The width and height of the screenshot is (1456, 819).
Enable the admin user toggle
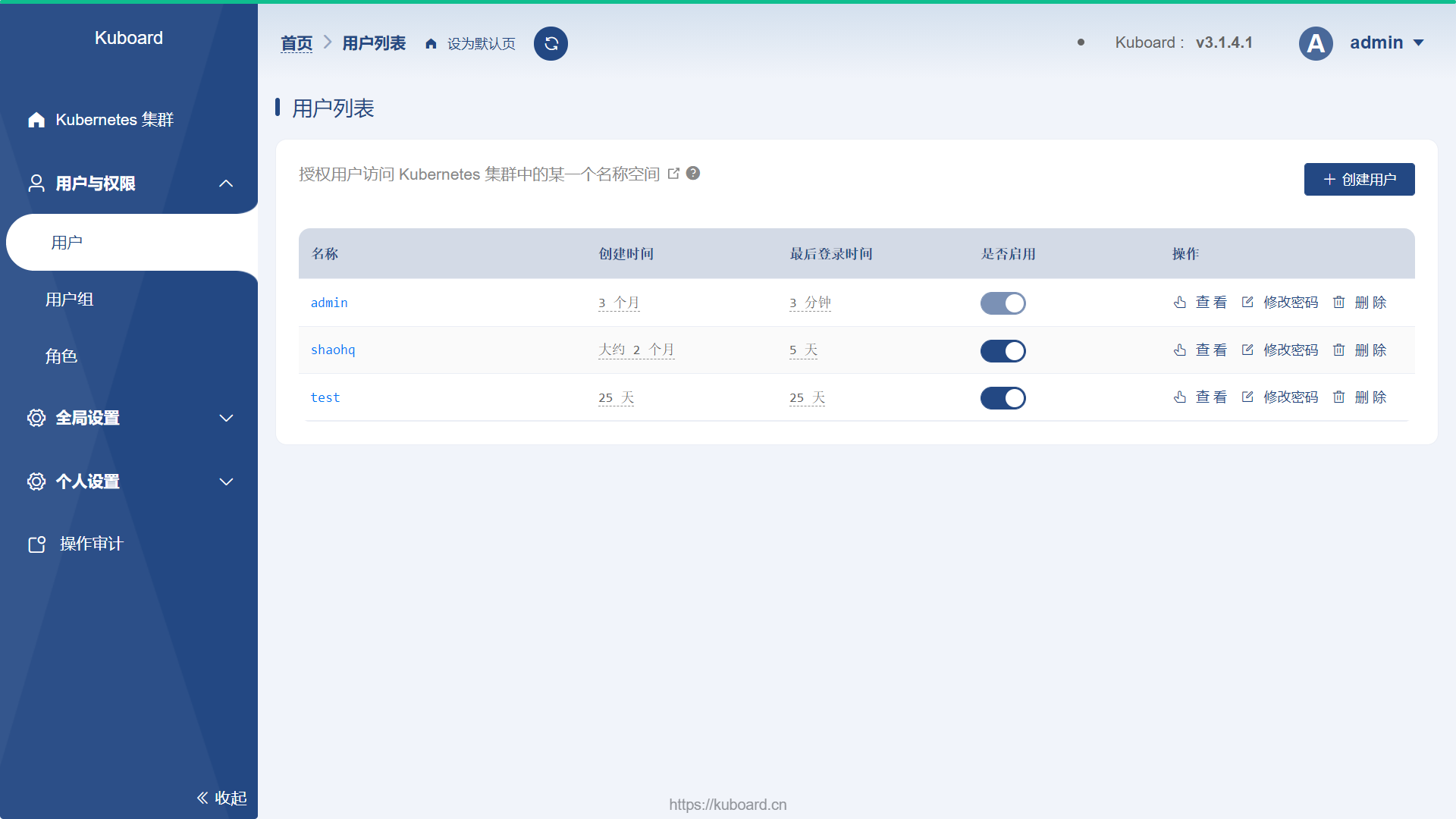(1003, 303)
